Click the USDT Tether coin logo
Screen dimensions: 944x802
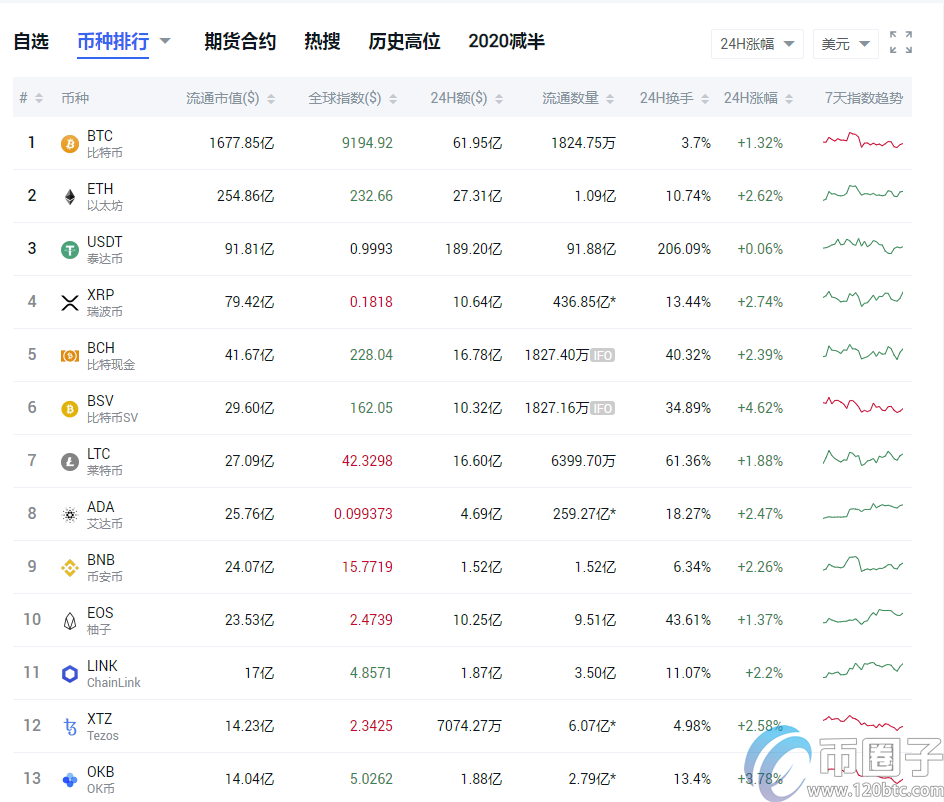pyautogui.click(x=70, y=250)
